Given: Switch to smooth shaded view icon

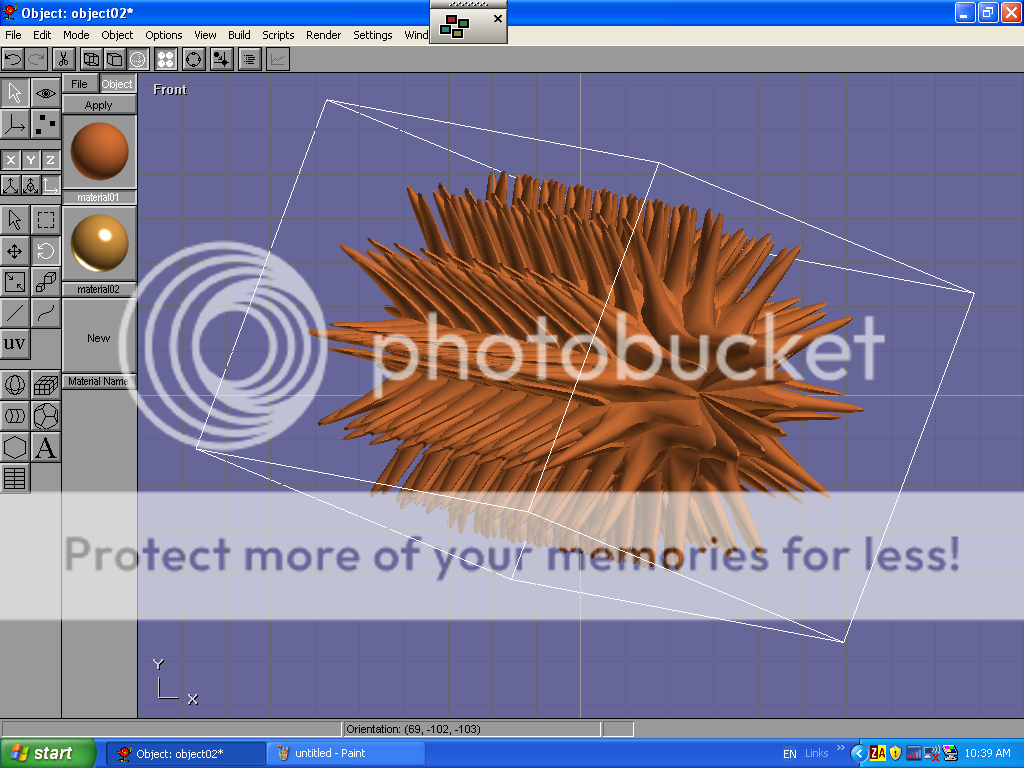Looking at the screenshot, I should click(138, 59).
